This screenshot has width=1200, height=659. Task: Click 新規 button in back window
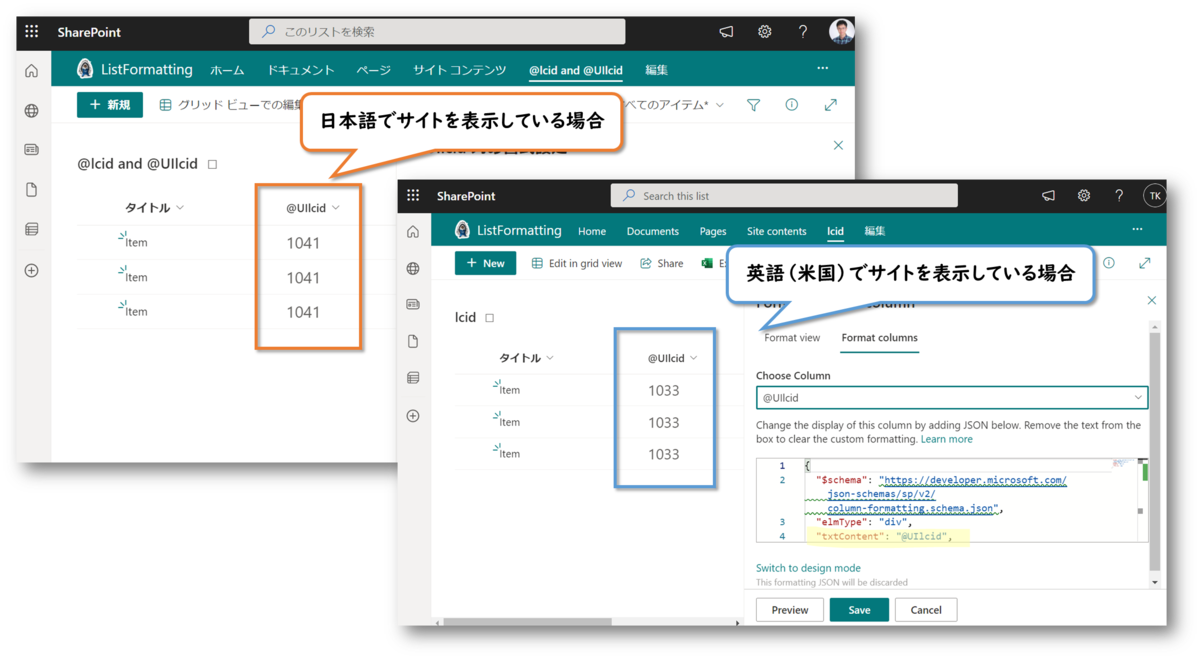[110, 104]
